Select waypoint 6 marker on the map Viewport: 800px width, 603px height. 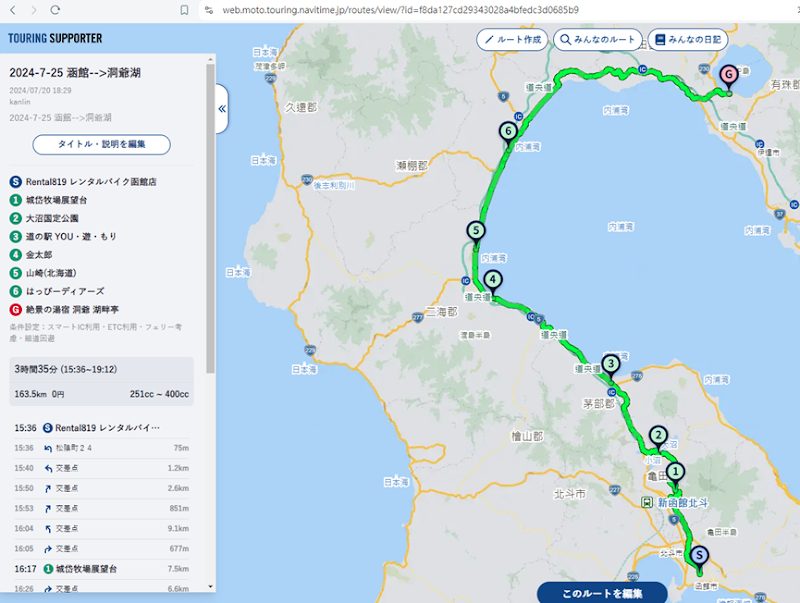[509, 131]
